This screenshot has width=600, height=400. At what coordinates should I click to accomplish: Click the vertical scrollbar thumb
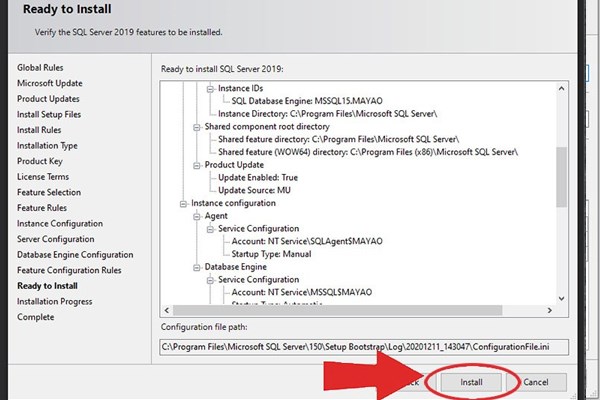pos(561,177)
